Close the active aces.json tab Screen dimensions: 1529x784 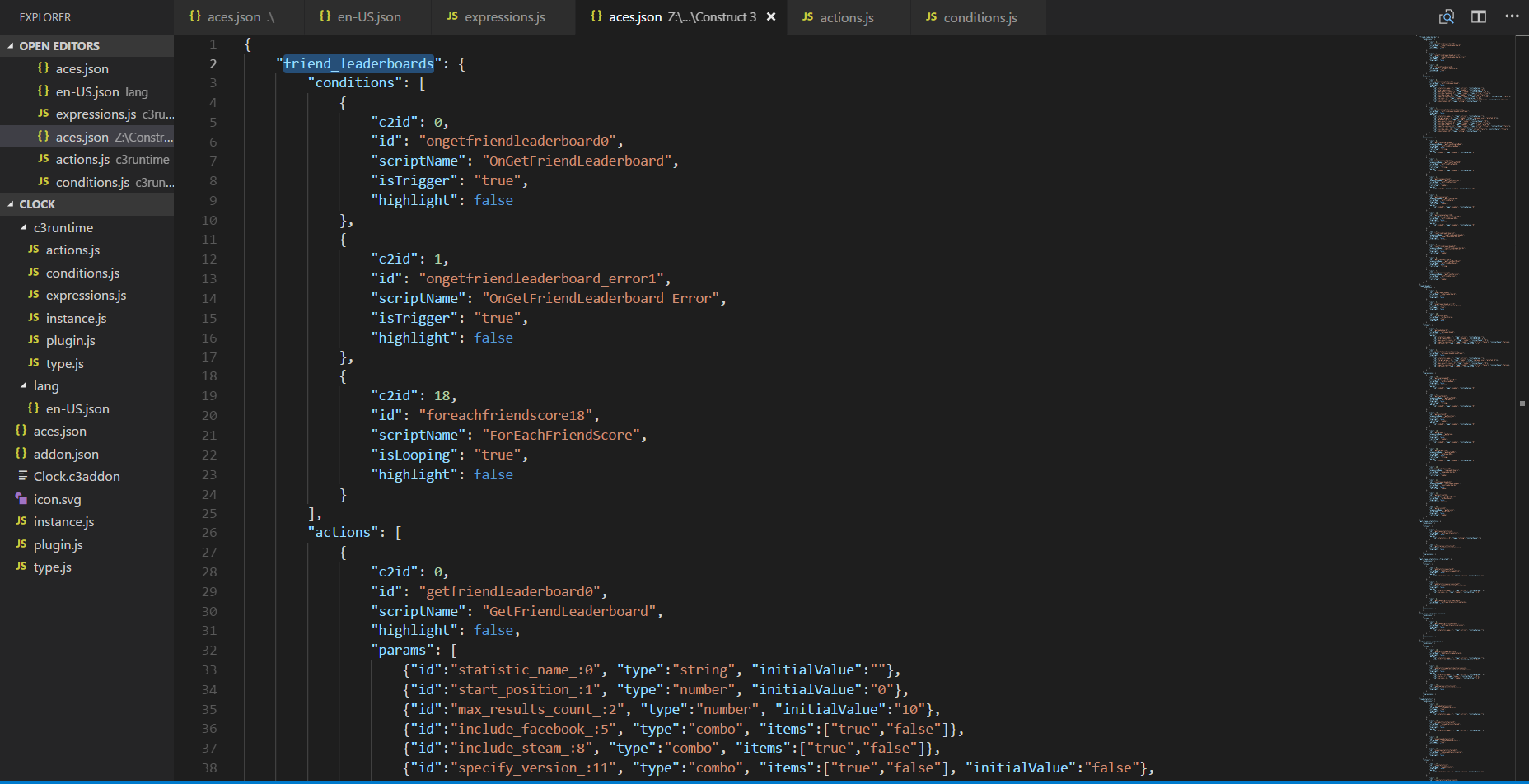(x=769, y=16)
